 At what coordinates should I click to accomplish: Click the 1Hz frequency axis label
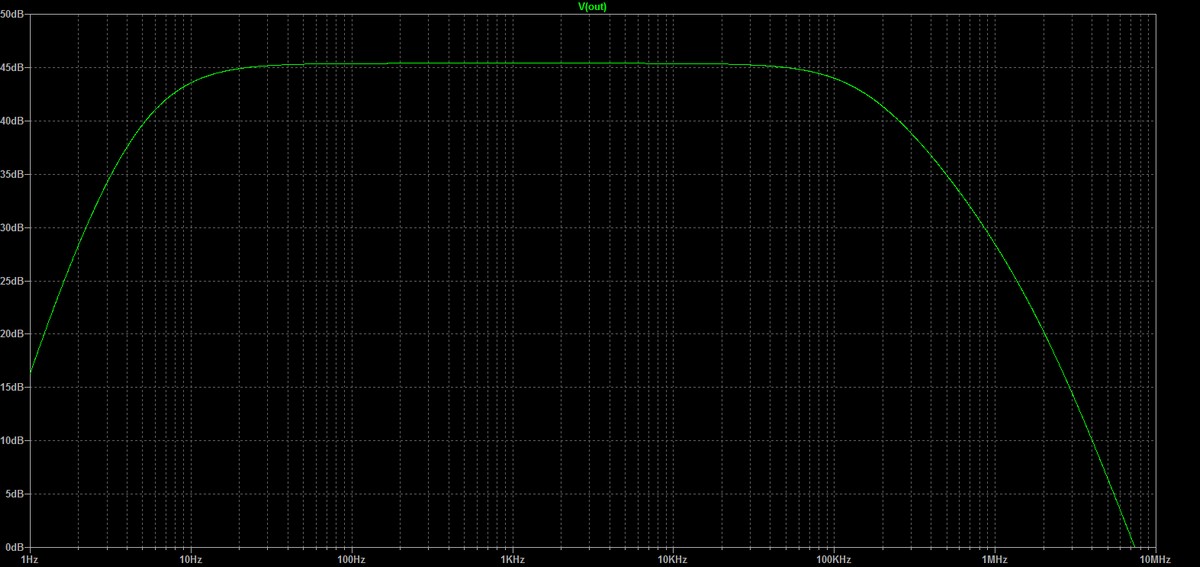[x=29, y=560]
